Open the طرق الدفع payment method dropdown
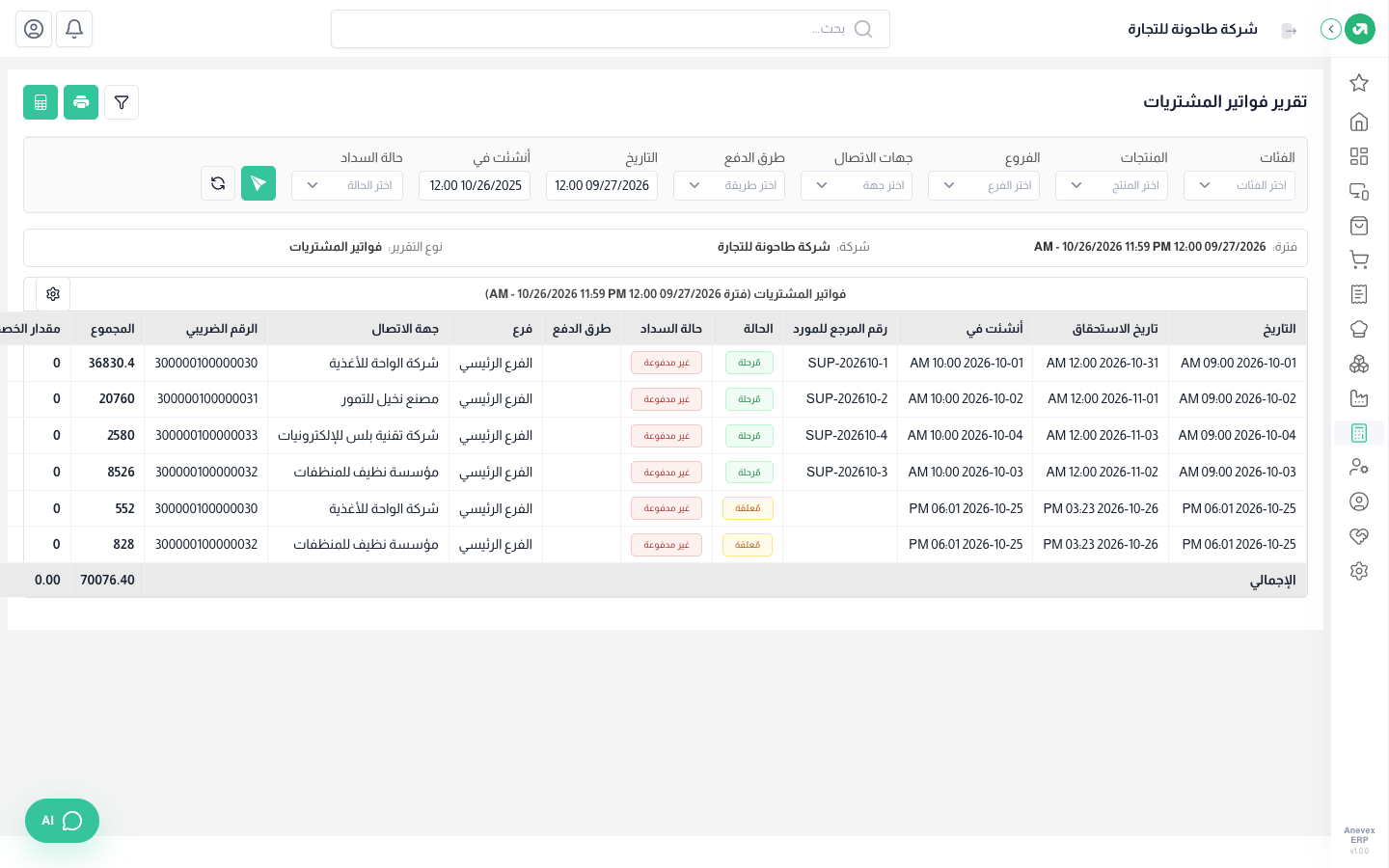Image resolution: width=1389 pixels, height=868 pixels. pyautogui.click(x=729, y=185)
